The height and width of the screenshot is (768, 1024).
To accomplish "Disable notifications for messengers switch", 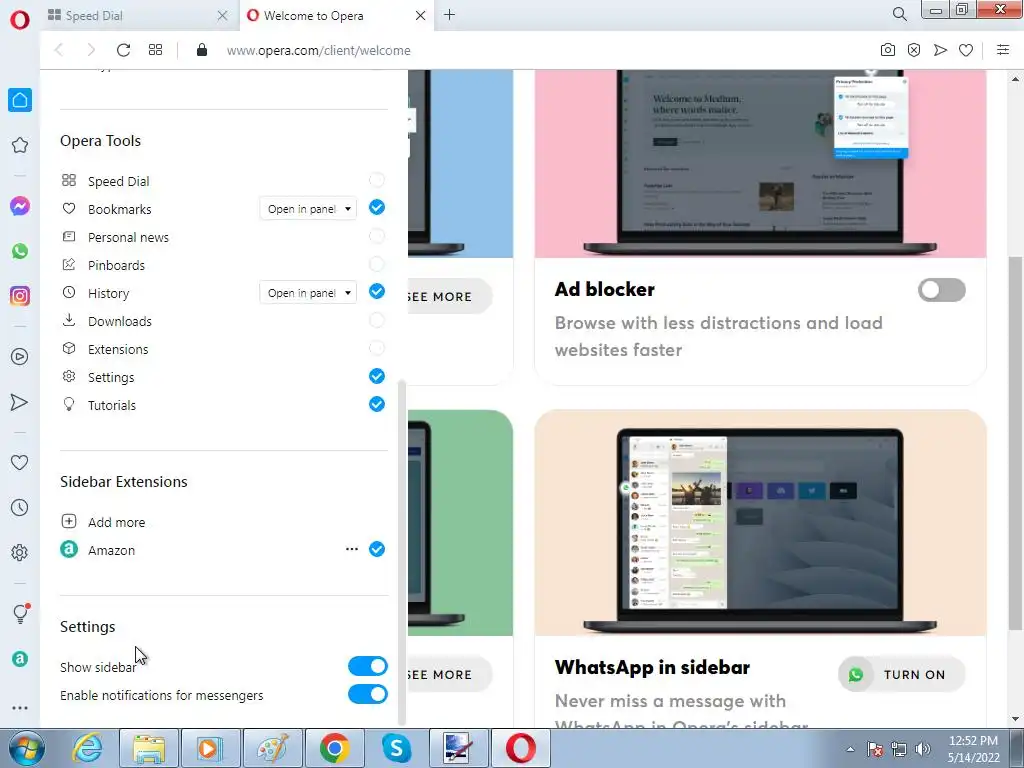I will point(368,694).
